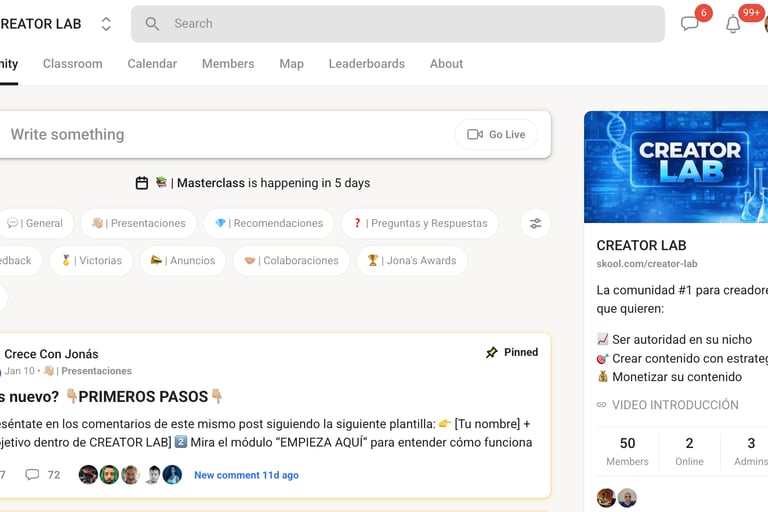Viewport: 768px width, 512px height.
Task: Open author profile Crece Con Jonás
Action: click(51, 354)
